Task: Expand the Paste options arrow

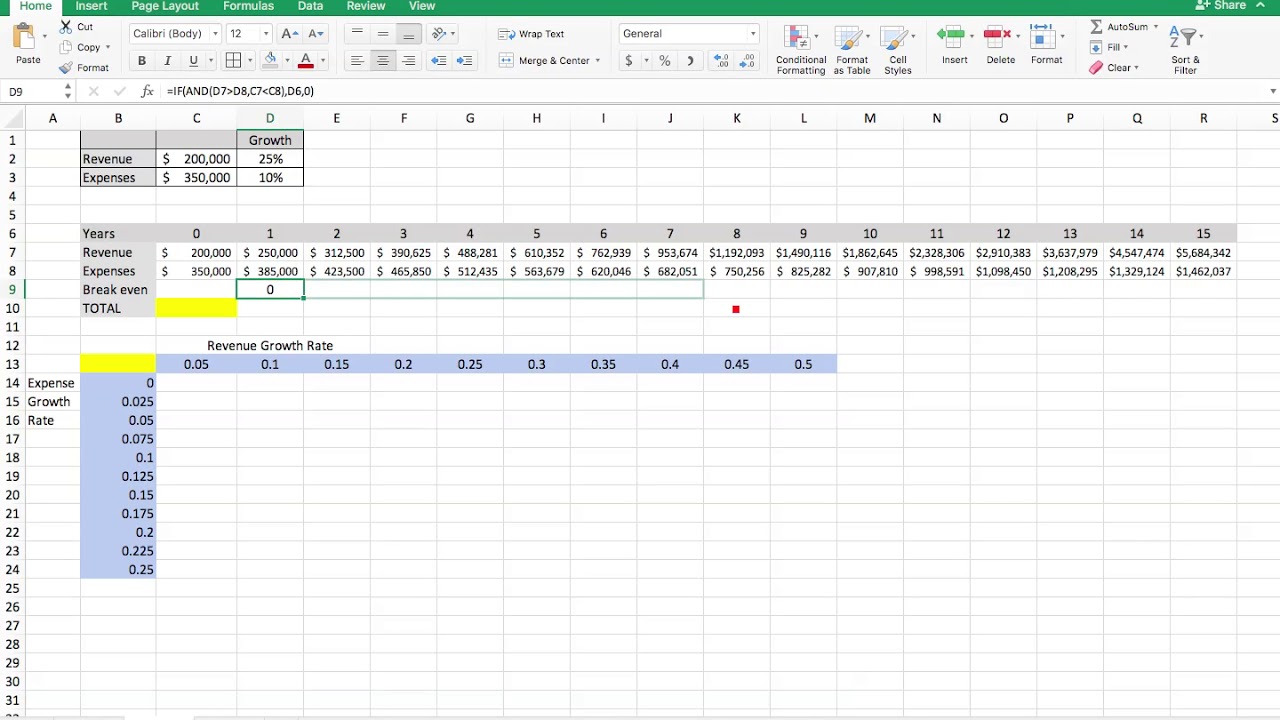Action: pos(45,35)
